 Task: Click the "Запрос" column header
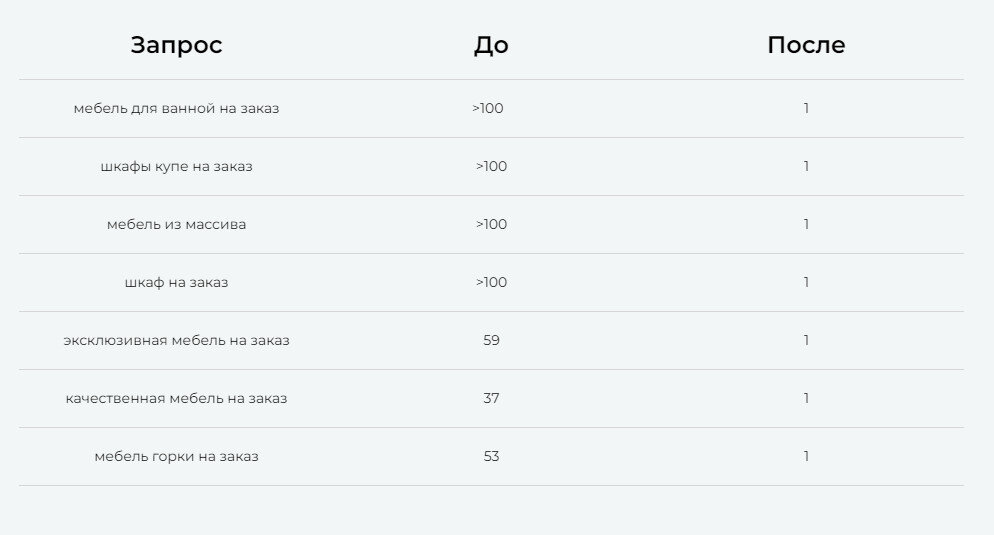tap(176, 45)
